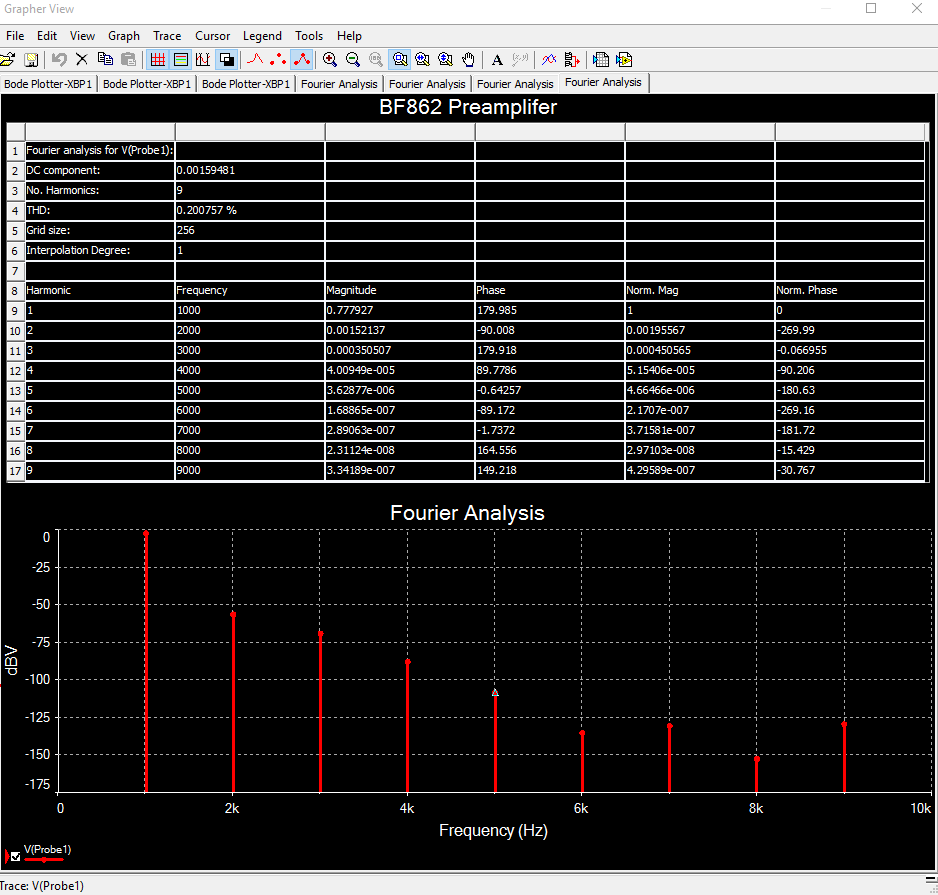Select the Zoom Area icon

[400, 59]
